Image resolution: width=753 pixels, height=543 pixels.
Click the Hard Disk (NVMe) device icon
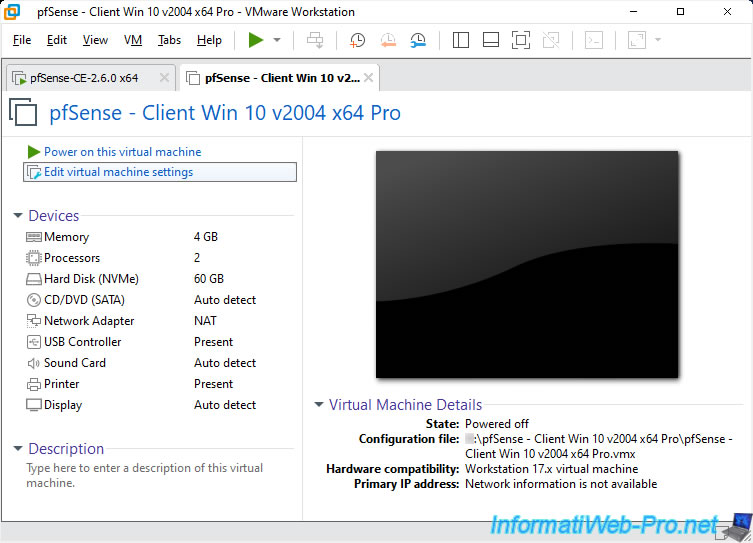(x=34, y=279)
